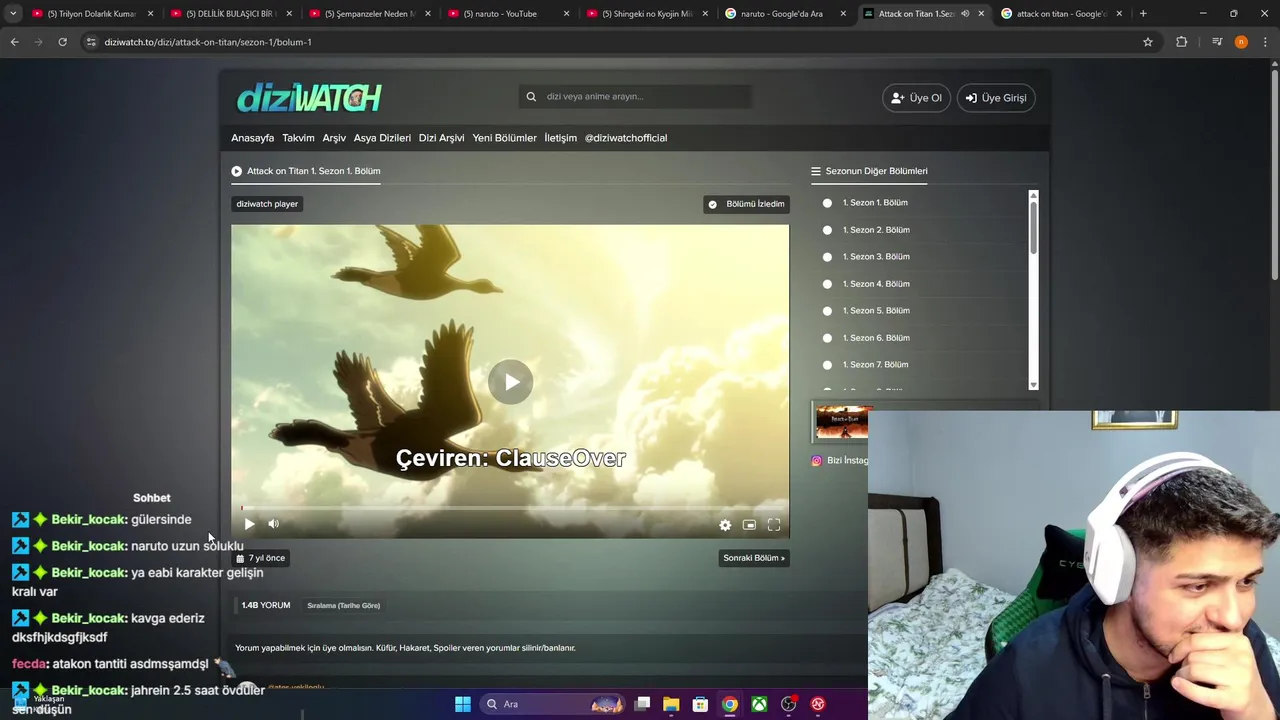This screenshot has height=720, width=1280.
Task: Go to Sonraki Bölüm
Action: coord(754,558)
